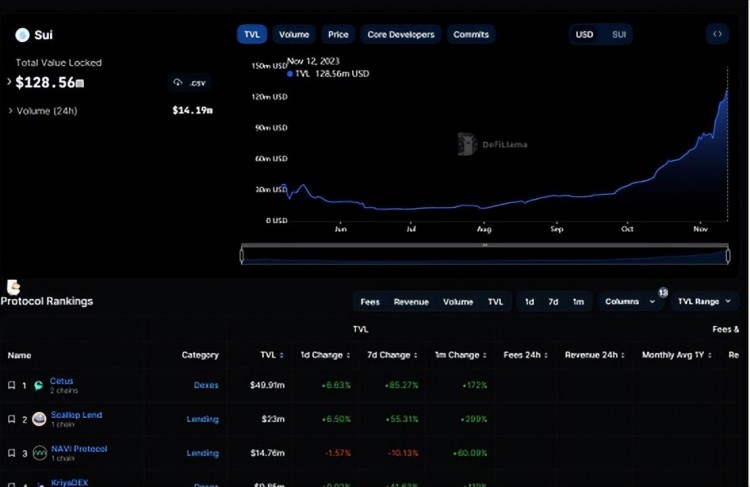The width and height of the screenshot is (750, 487).
Task: Bookmark the NAVI Protocol row
Action: [11, 453]
